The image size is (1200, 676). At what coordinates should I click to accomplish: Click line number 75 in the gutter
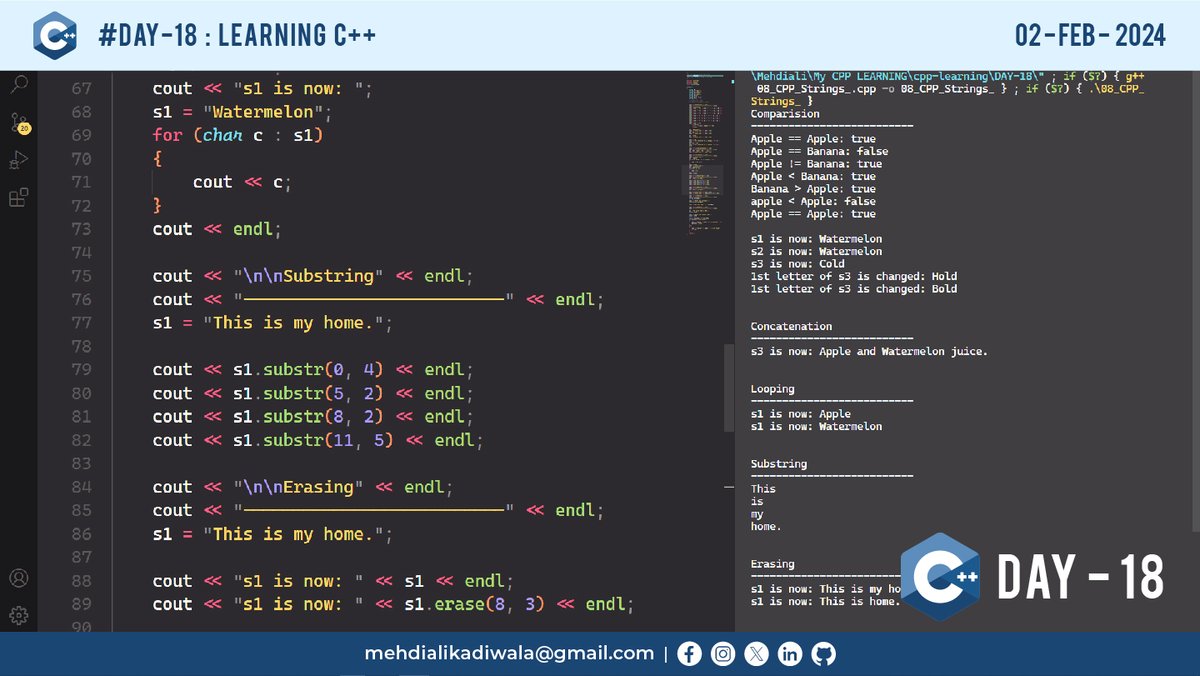coord(81,276)
